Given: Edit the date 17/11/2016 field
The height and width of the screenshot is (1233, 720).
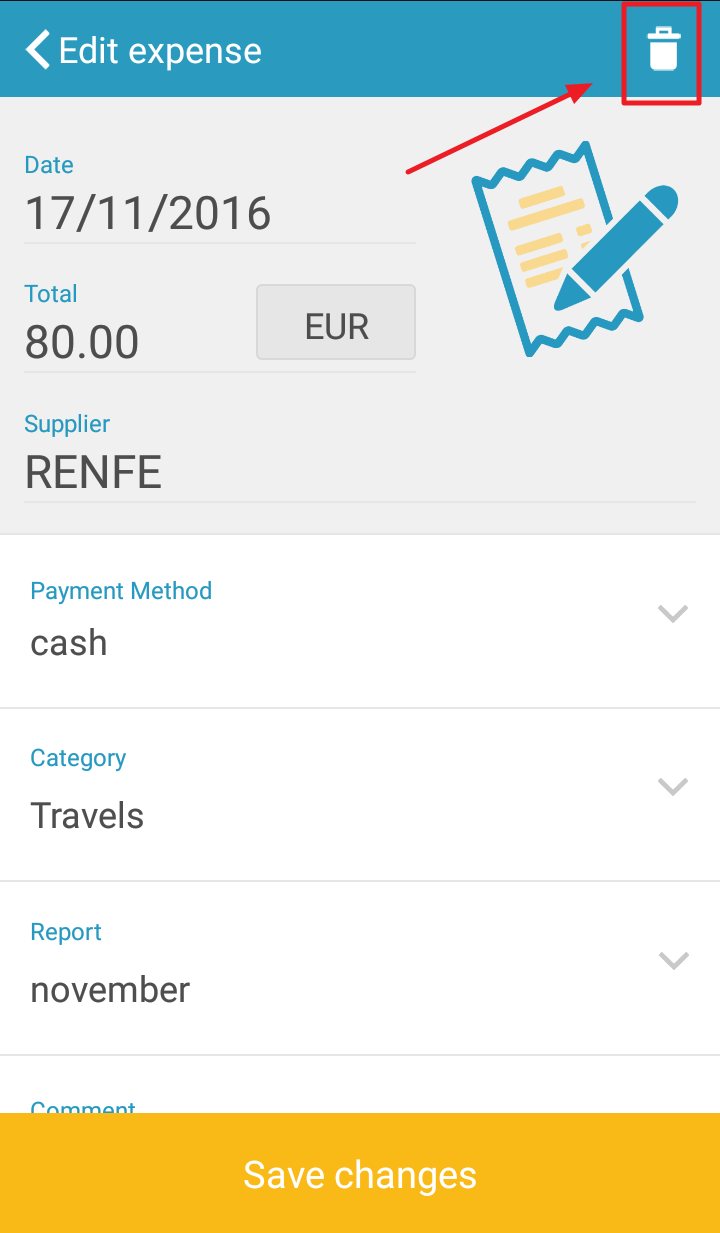Looking at the screenshot, I should point(220,214).
